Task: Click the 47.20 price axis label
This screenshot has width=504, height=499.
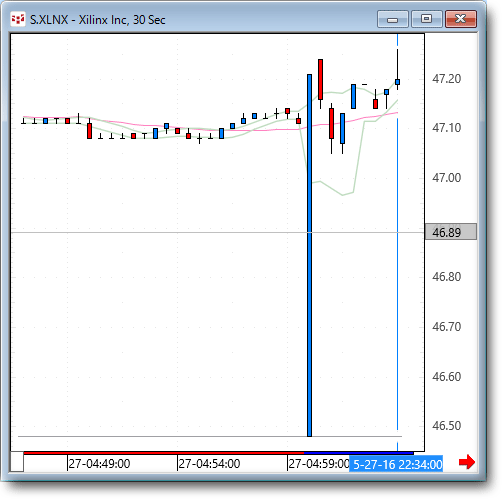Action: (x=447, y=79)
